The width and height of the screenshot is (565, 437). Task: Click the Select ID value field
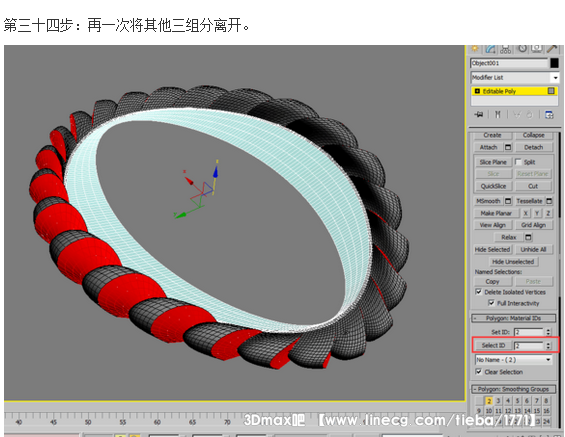(x=529, y=345)
